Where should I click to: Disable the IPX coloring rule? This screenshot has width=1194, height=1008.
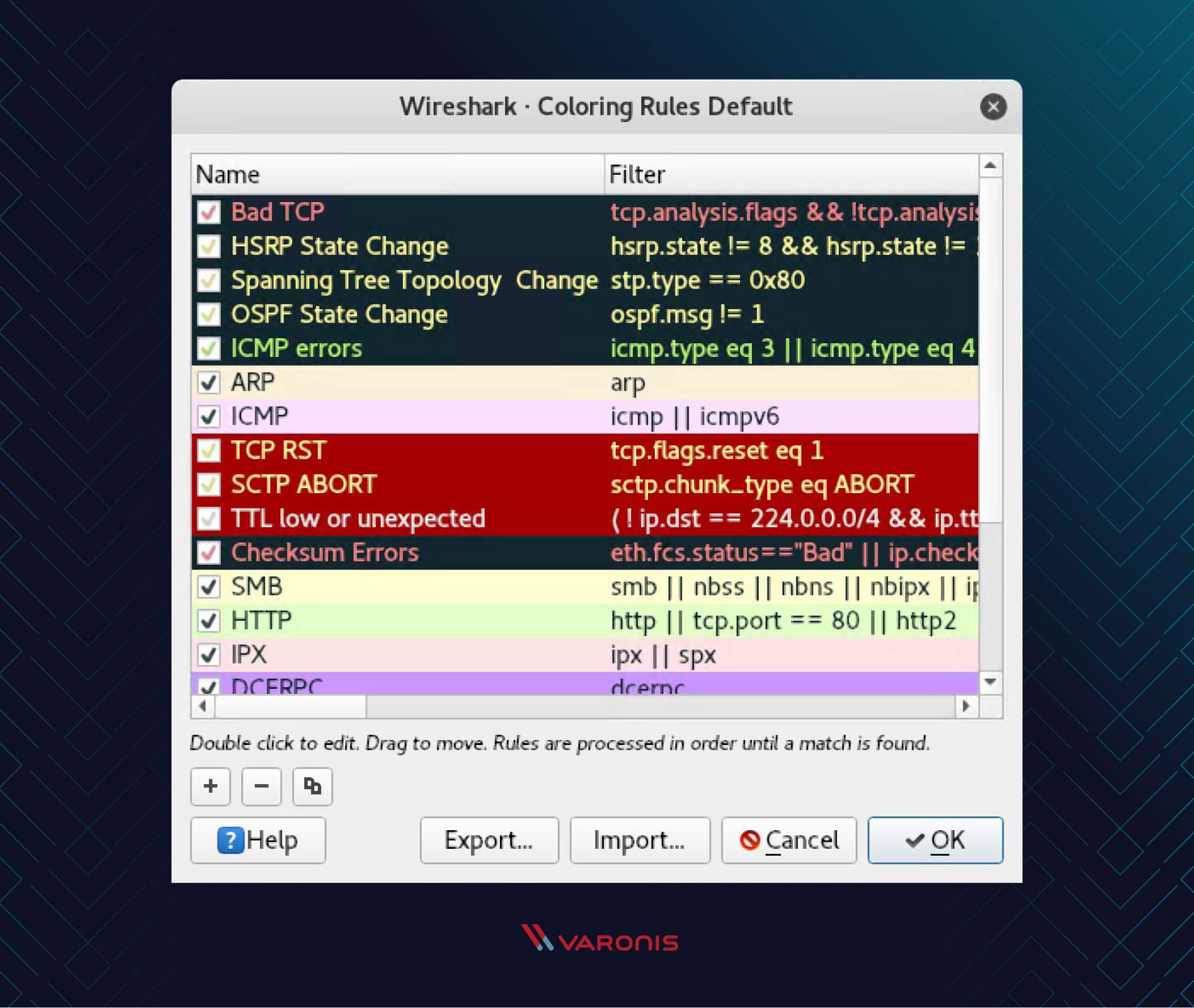click(x=208, y=655)
